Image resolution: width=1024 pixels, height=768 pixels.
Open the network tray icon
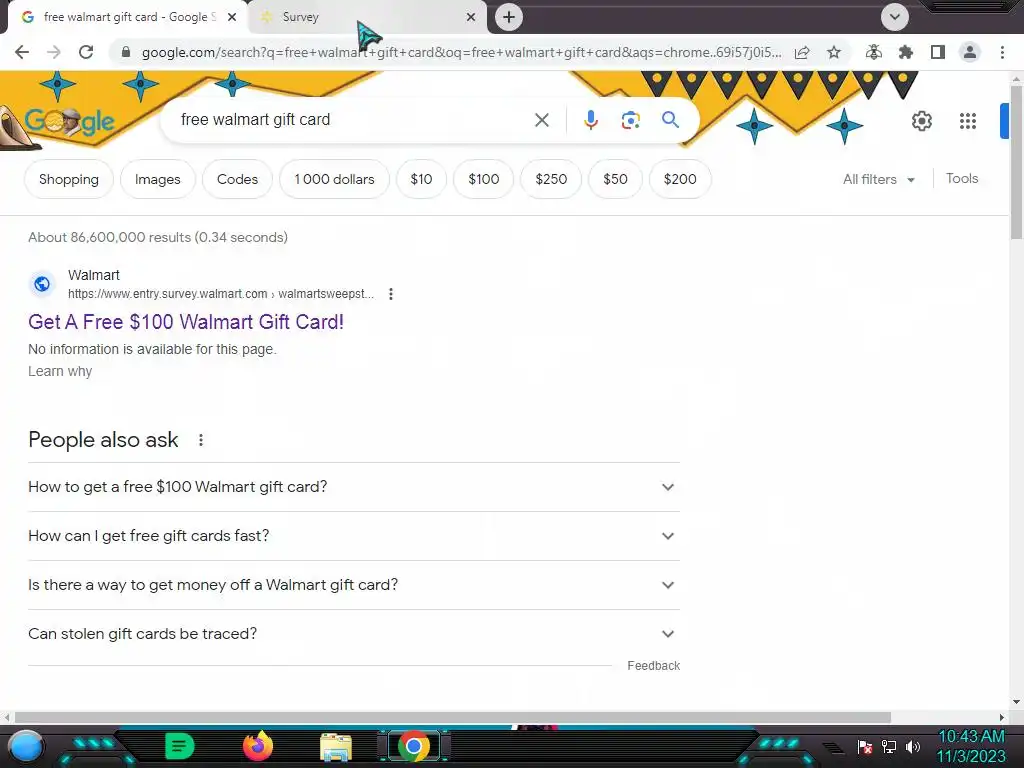889,746
